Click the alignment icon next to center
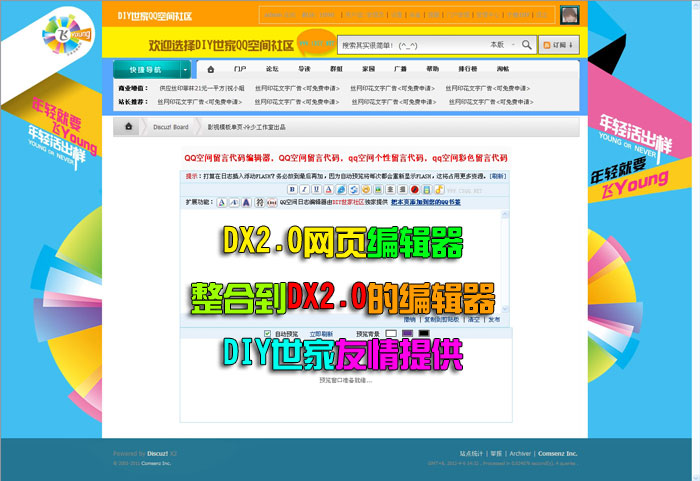This screenshot has width=700, height=481. 402,189
